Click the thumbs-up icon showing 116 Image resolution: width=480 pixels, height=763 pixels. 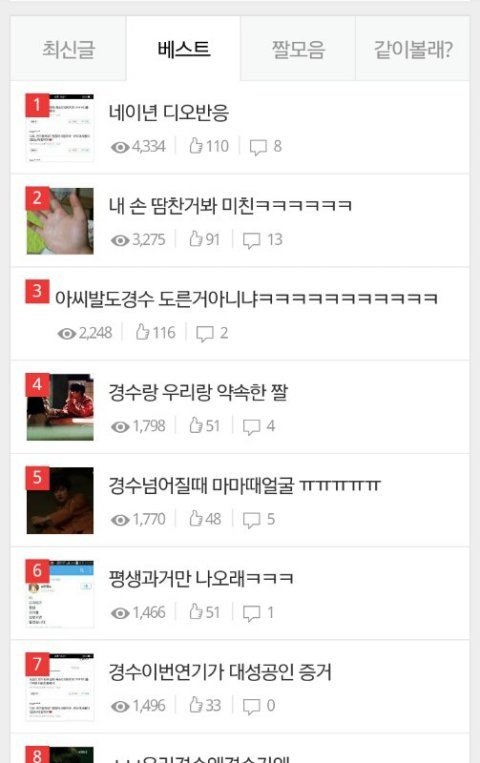[142, 332]
